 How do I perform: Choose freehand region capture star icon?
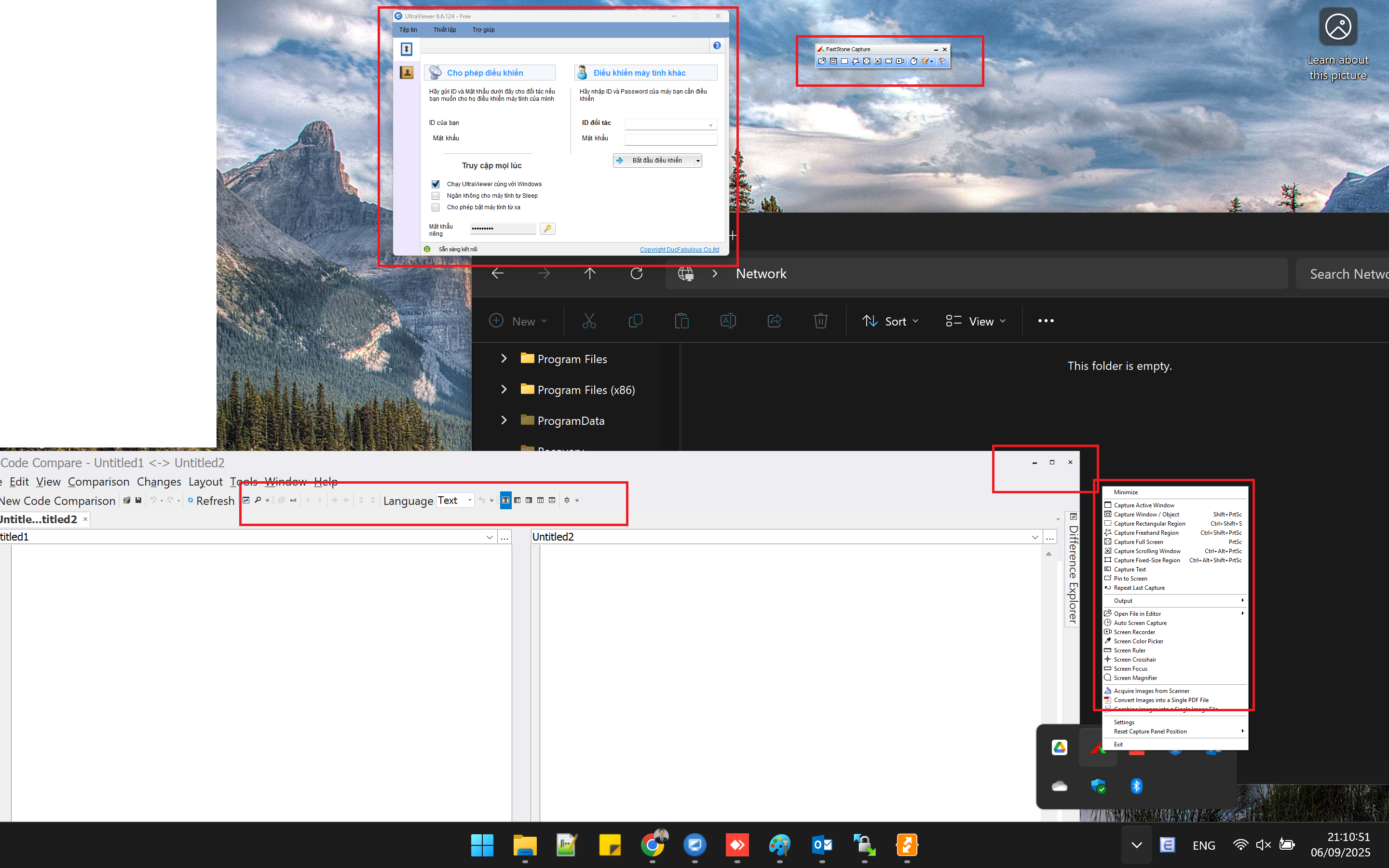tap(856, 61)
